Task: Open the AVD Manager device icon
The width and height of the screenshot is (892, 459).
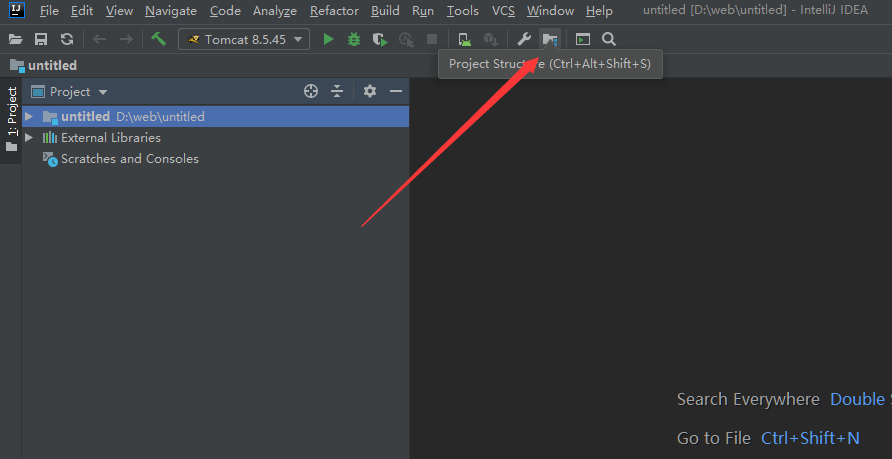Action: [465, 39]
